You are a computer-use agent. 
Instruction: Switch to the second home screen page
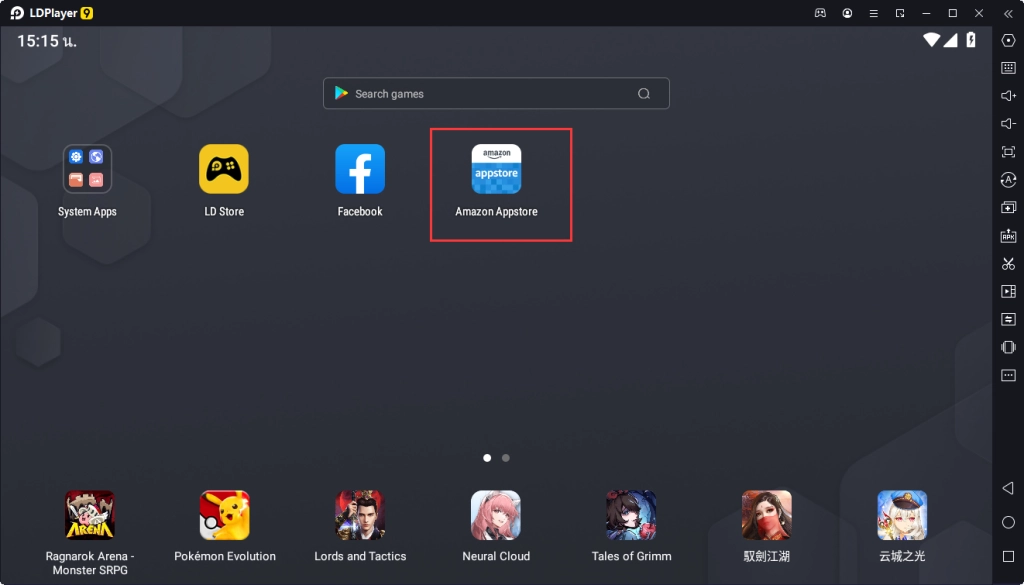click(x=505, y=457)
